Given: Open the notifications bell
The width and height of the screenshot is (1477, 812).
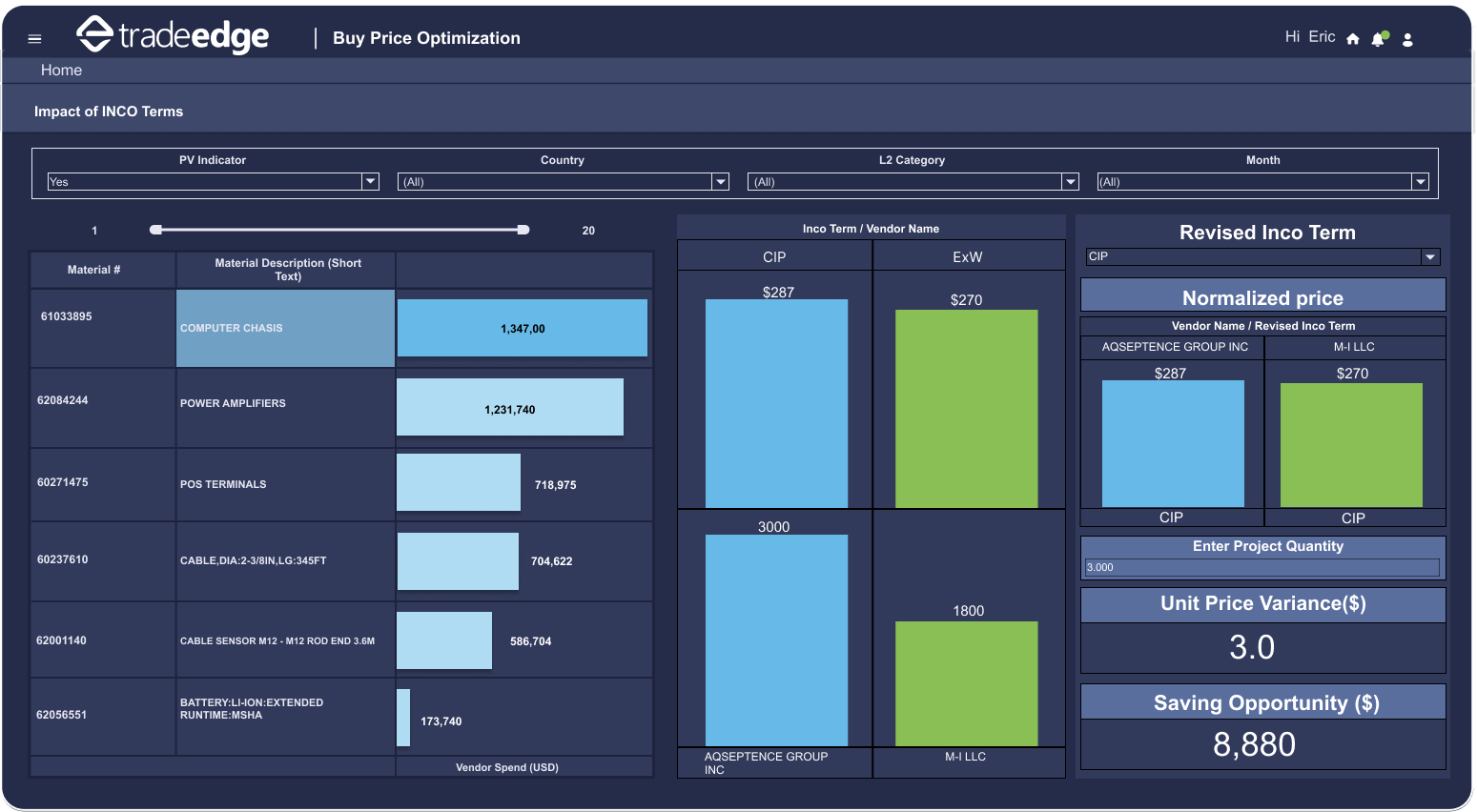Looking at the screenshot, I should coord(1378,39).
